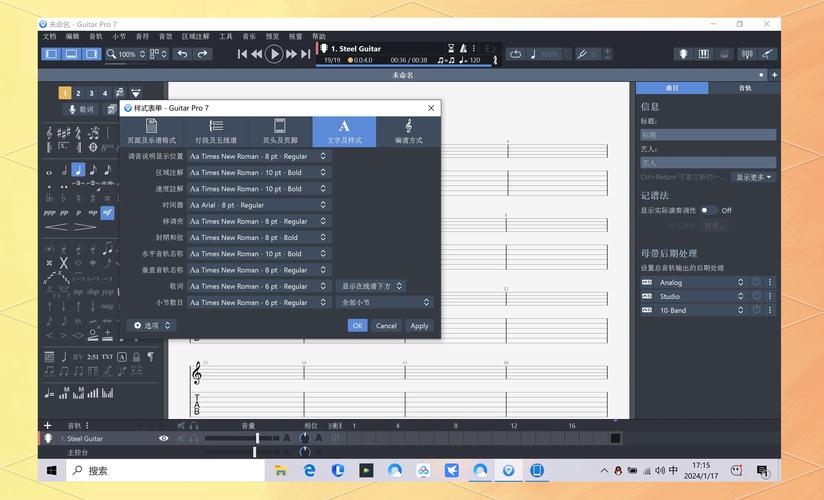This screenshot has height=500, width=824.
Task: Jump to the first bar of the score
Action: (242, 54)
